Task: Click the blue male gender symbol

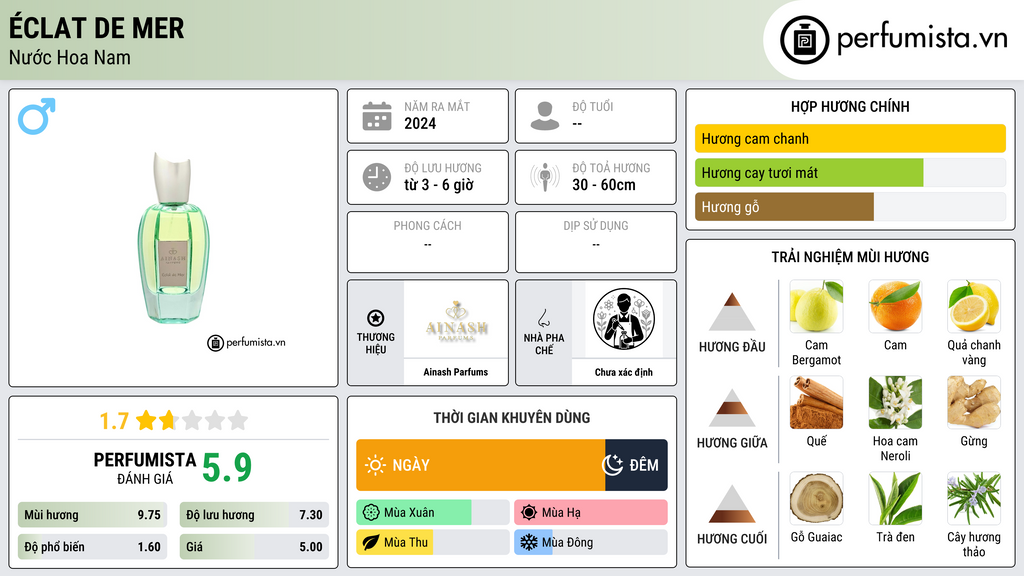Action: pyautogui.click(x=37, y=116)
